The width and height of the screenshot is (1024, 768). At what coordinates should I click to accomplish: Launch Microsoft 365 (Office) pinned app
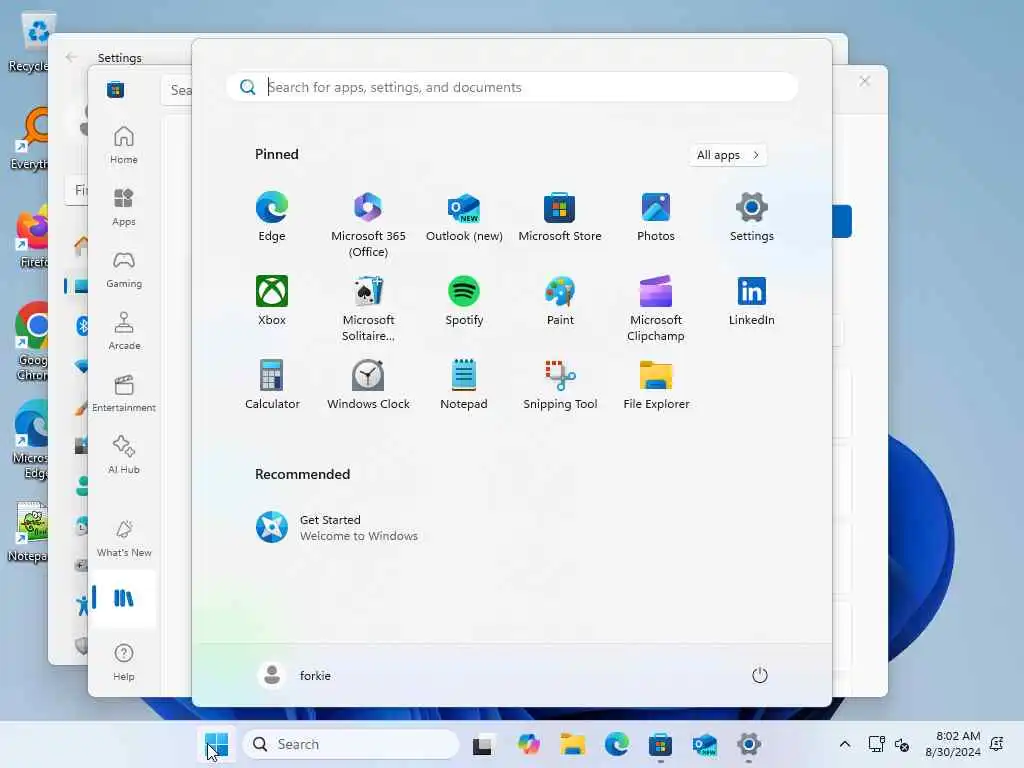coord(368,224)
